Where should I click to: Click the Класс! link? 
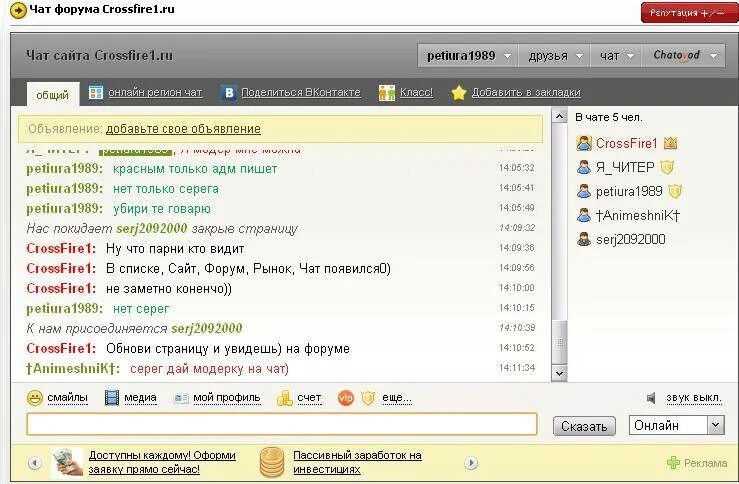pyautogui.click(x=416, y=92)
